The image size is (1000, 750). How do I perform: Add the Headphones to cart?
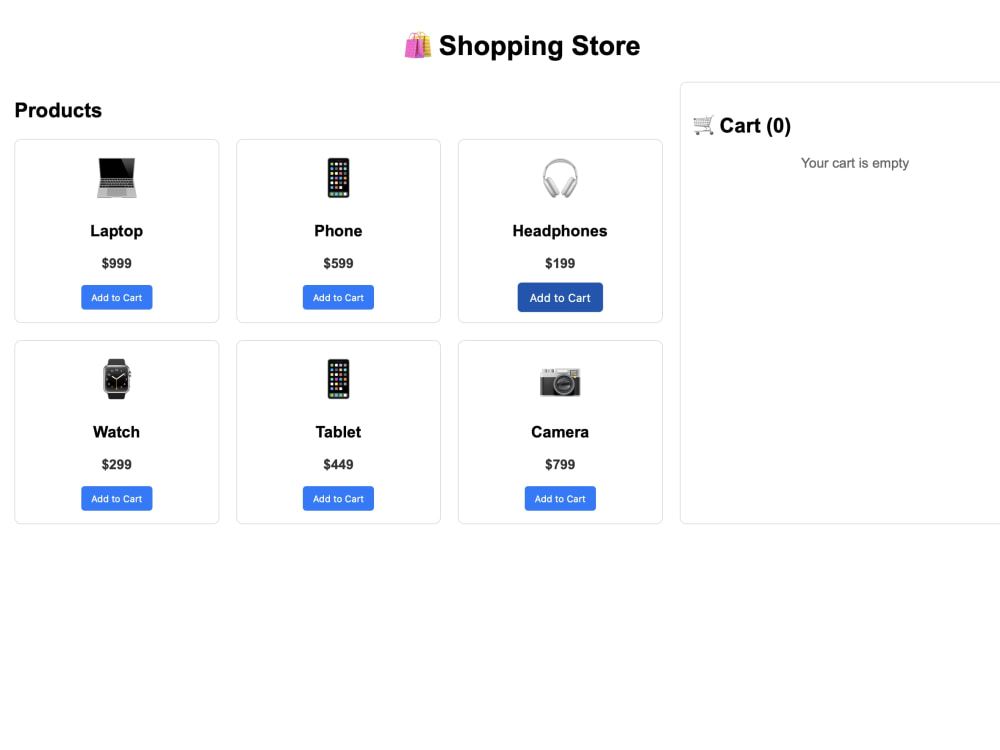tap(560, 297)
